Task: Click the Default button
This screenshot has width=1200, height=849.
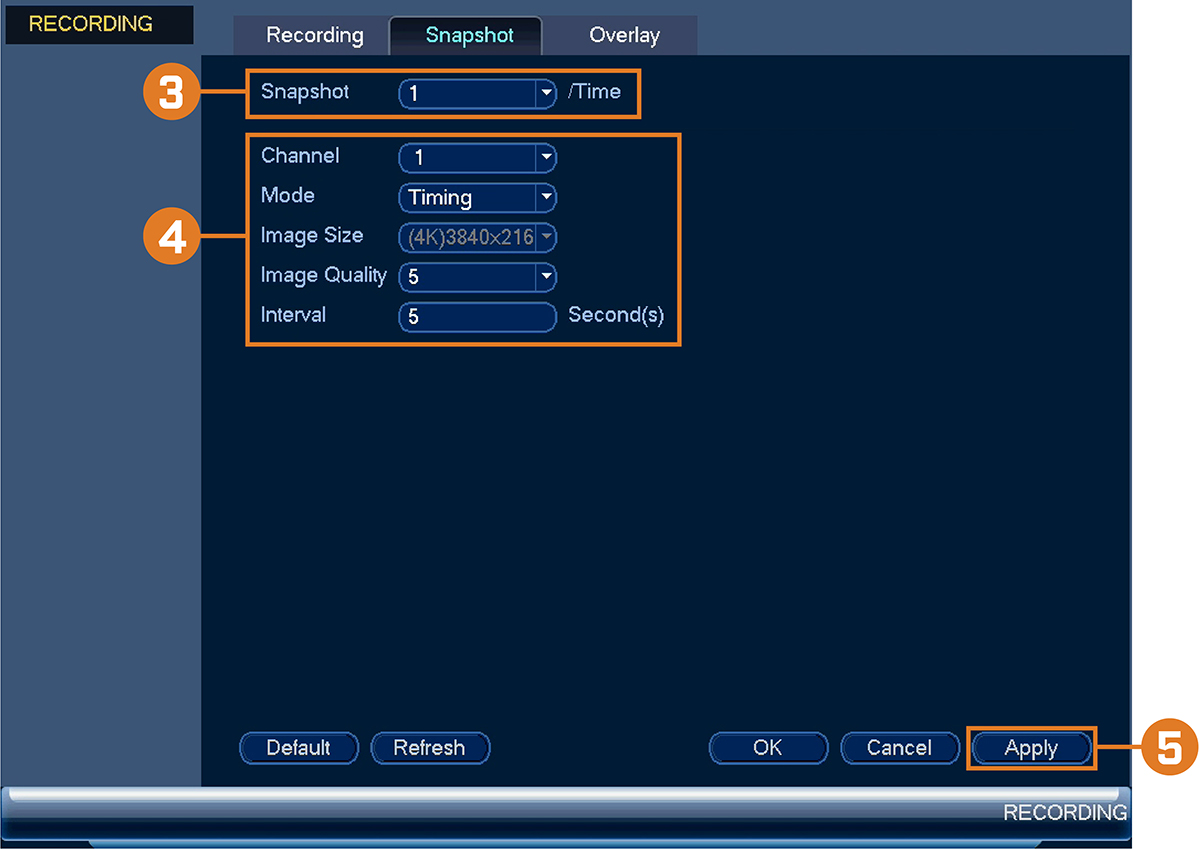Action: (299, 748)
